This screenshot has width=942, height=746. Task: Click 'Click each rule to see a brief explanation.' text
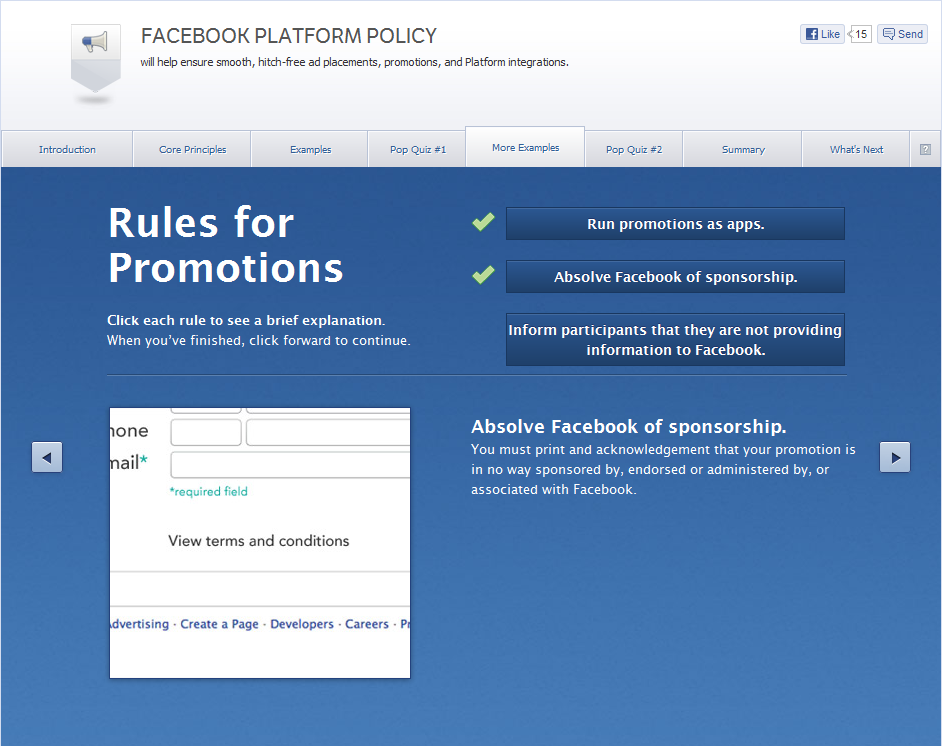click(246, 320)
